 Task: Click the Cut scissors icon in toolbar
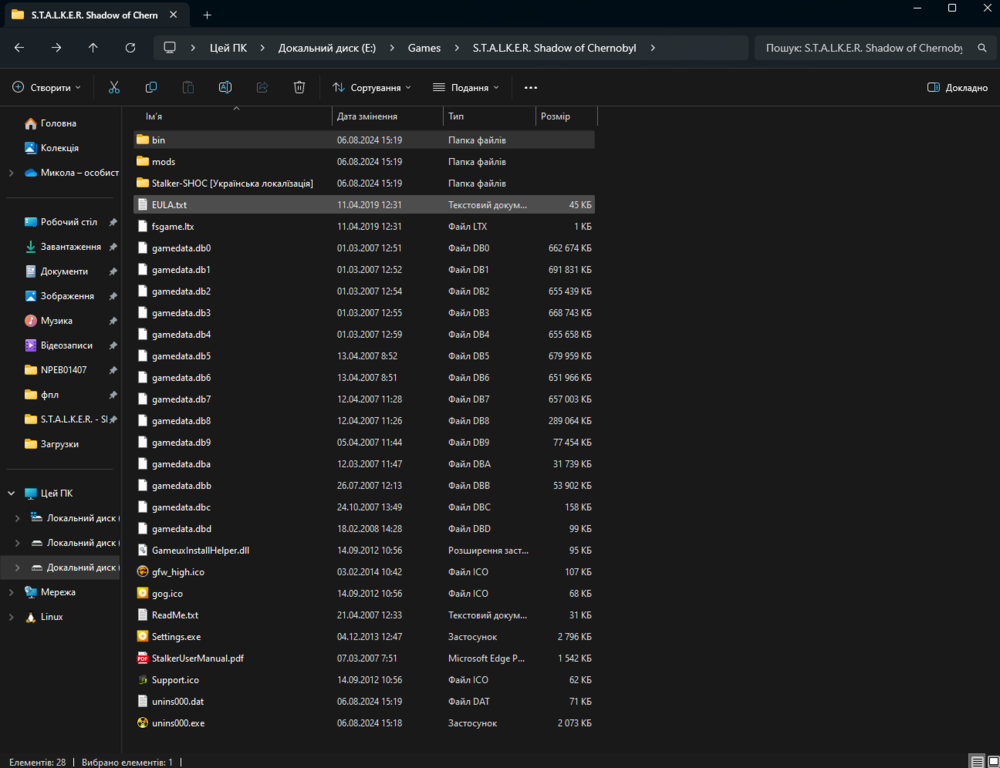click(114, 88)
